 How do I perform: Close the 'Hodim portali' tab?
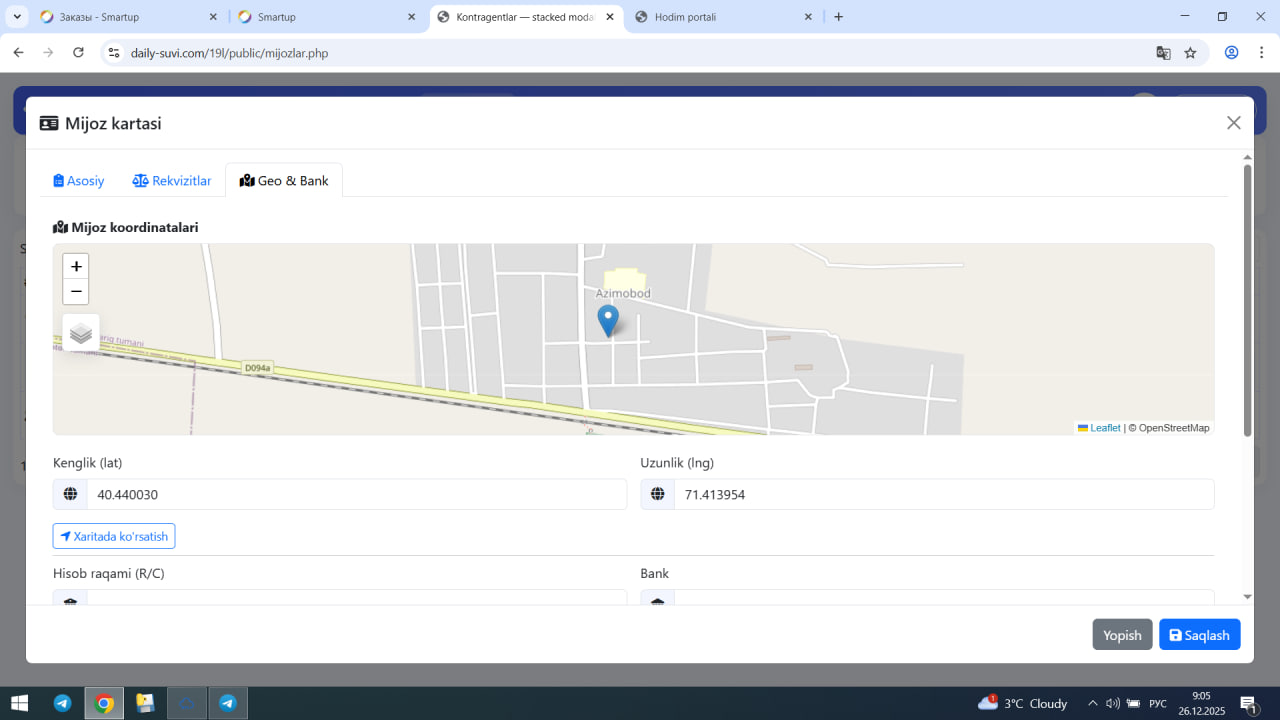(x=808, y=17)
